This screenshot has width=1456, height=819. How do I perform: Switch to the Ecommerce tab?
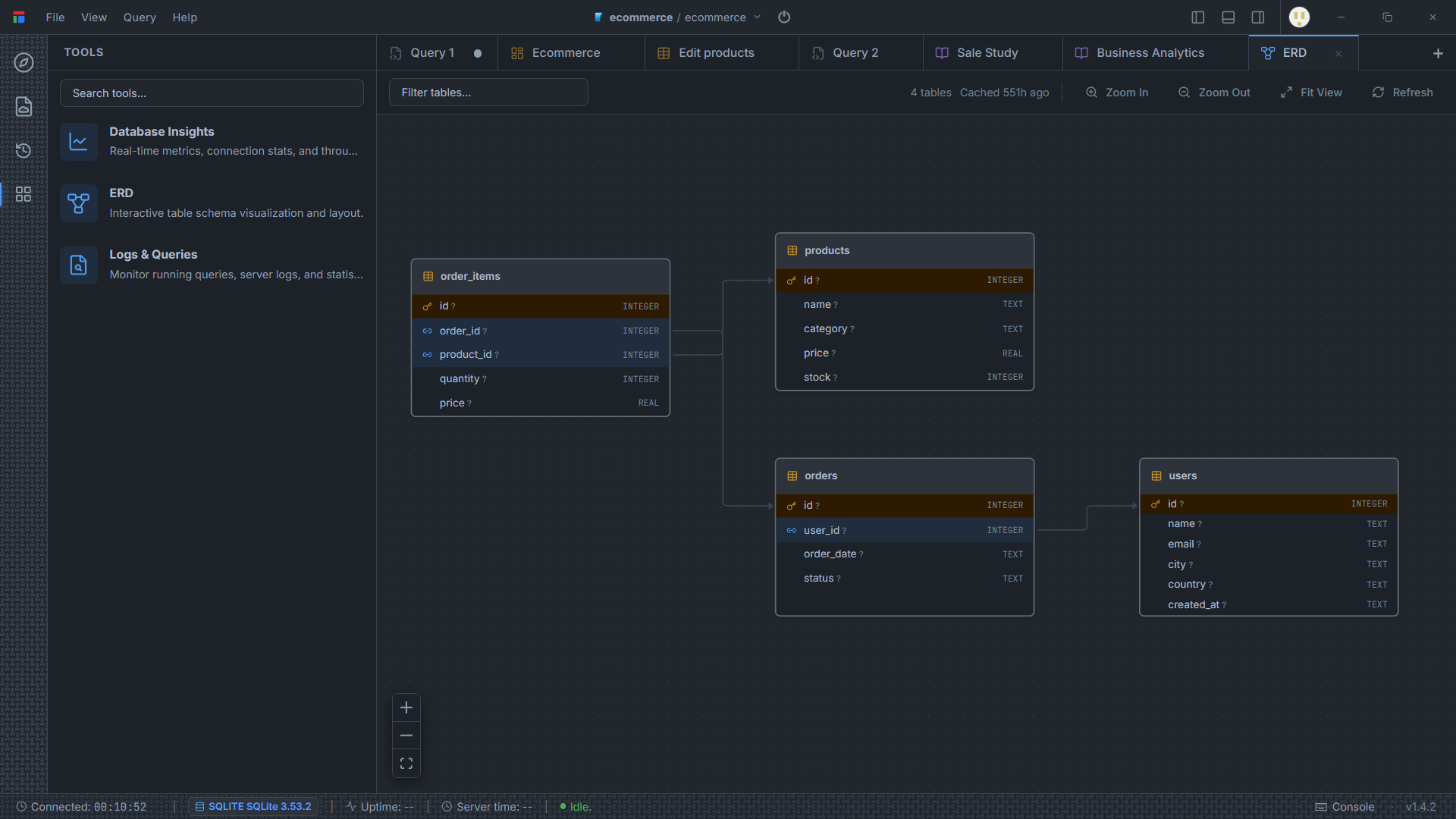click(x=571, y=52)
